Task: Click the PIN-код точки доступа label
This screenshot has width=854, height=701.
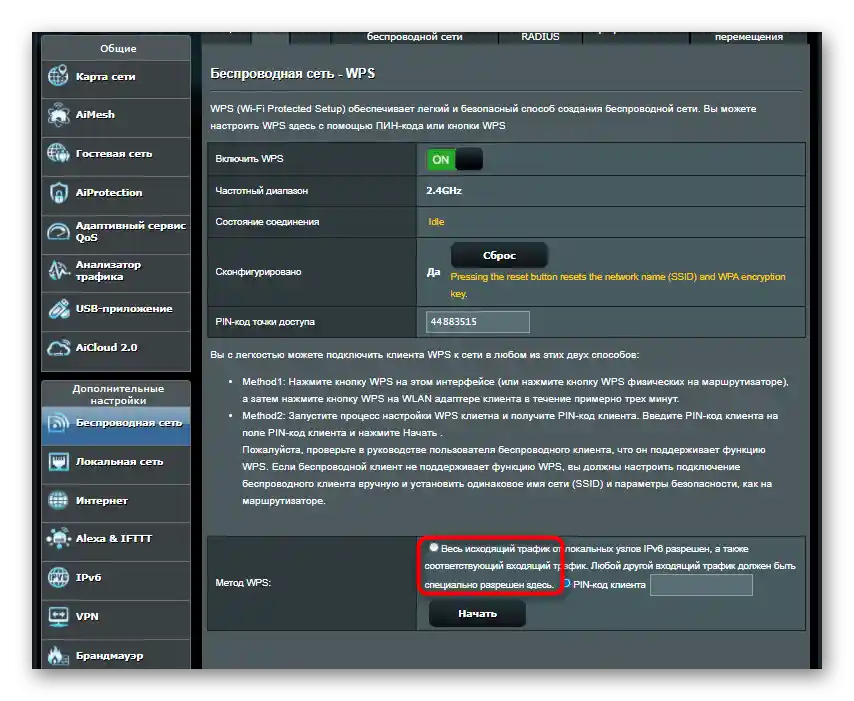Action: pyautogui.click(x=265, y=322)
